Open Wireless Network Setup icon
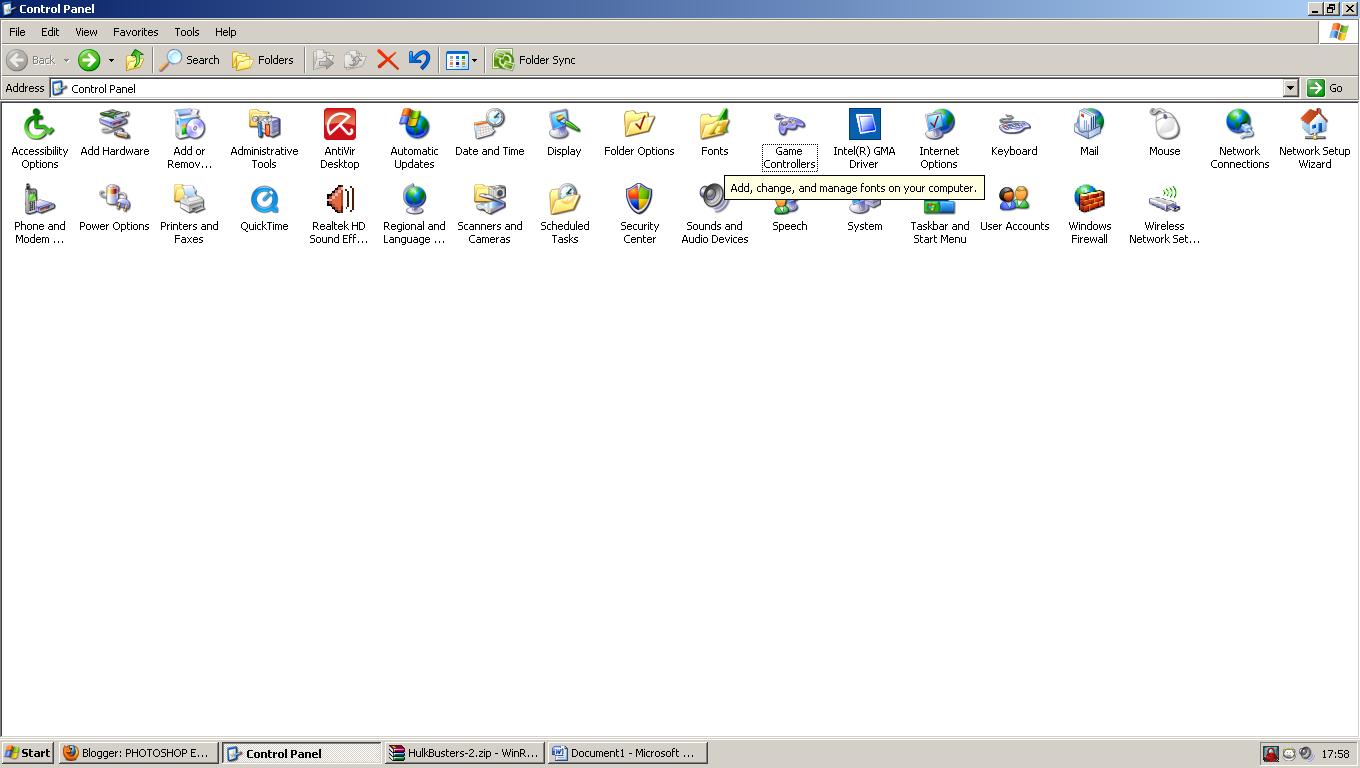Image resolution: width=1360 pixels, height=768 pixels. pyautogui.click(x=1164, y=200)
